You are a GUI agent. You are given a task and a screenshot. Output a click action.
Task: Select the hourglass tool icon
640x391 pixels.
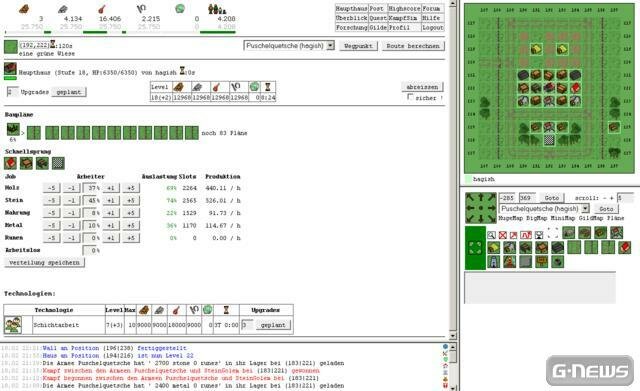[x=539, y=235]
